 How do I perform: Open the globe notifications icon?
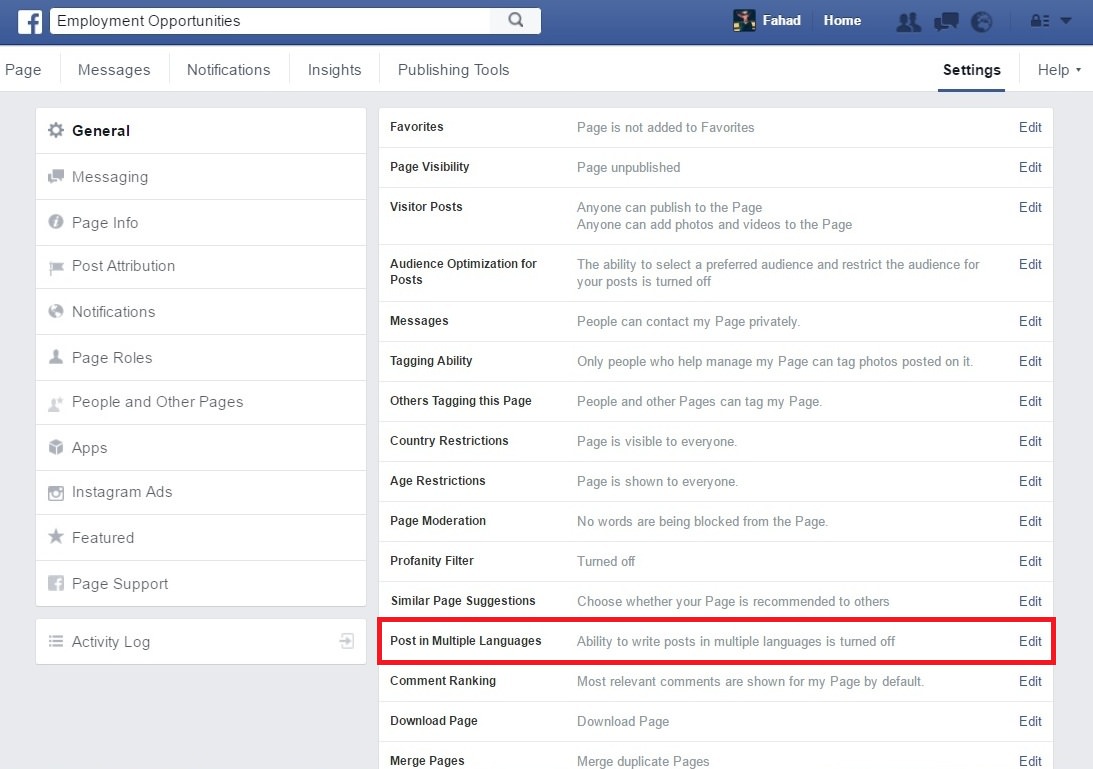point(981,21)
